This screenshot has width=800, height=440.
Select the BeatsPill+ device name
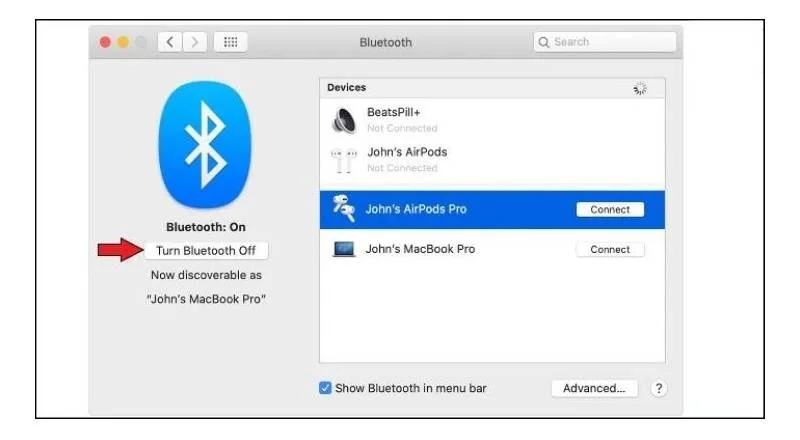coord(393,112)
